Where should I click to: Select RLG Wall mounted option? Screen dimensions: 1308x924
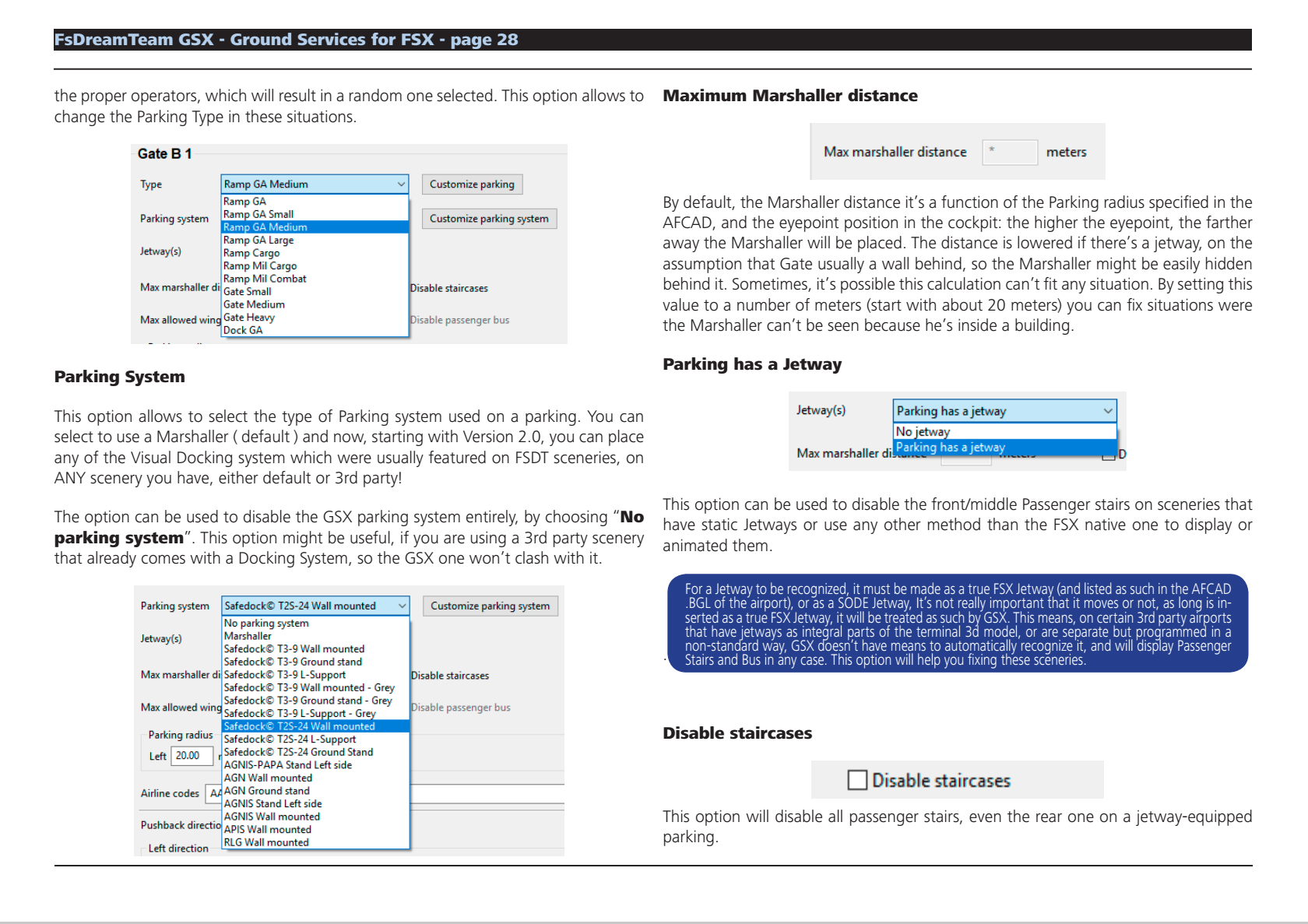point(266,842)
